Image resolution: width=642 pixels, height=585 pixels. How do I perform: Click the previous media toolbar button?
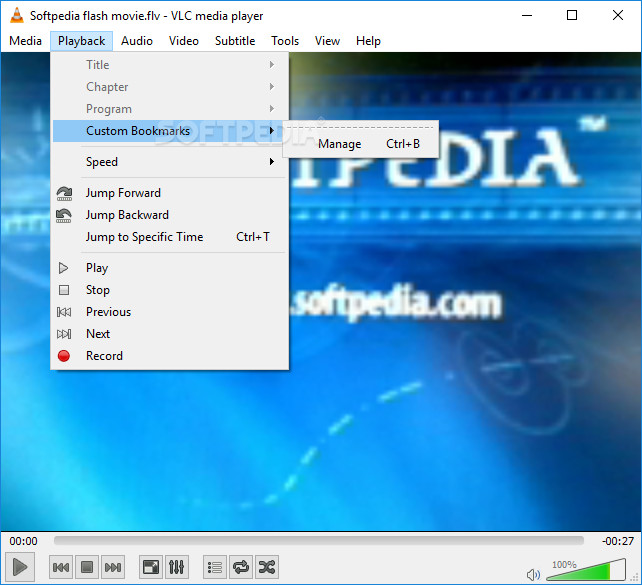[x=61, y=567]
